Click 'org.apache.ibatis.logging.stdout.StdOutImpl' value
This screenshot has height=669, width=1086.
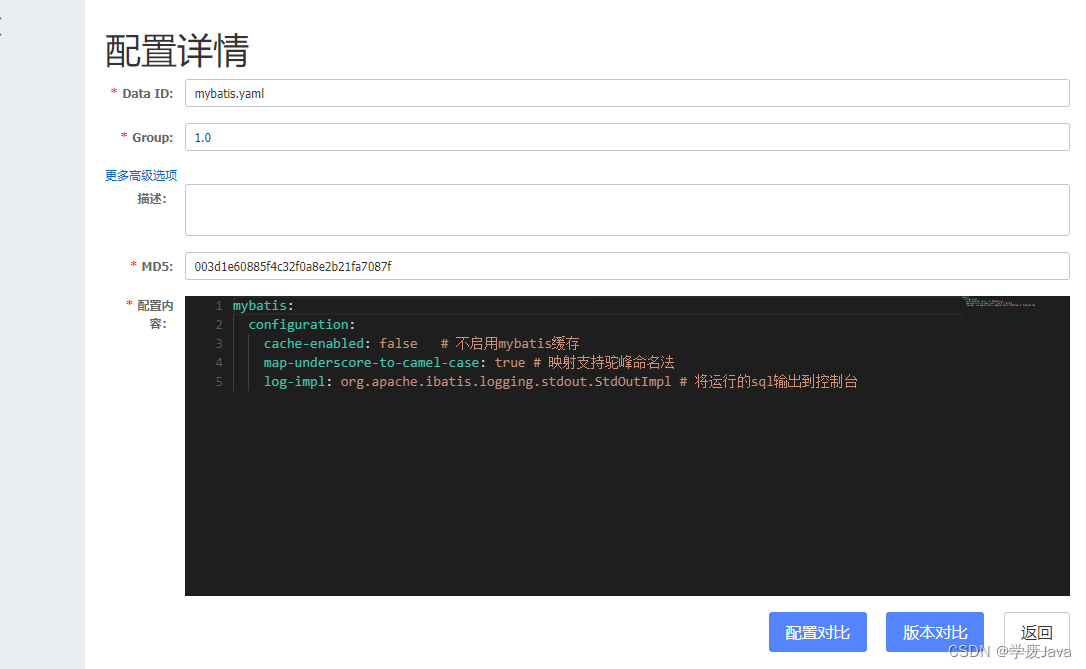[x=506, y=382]
